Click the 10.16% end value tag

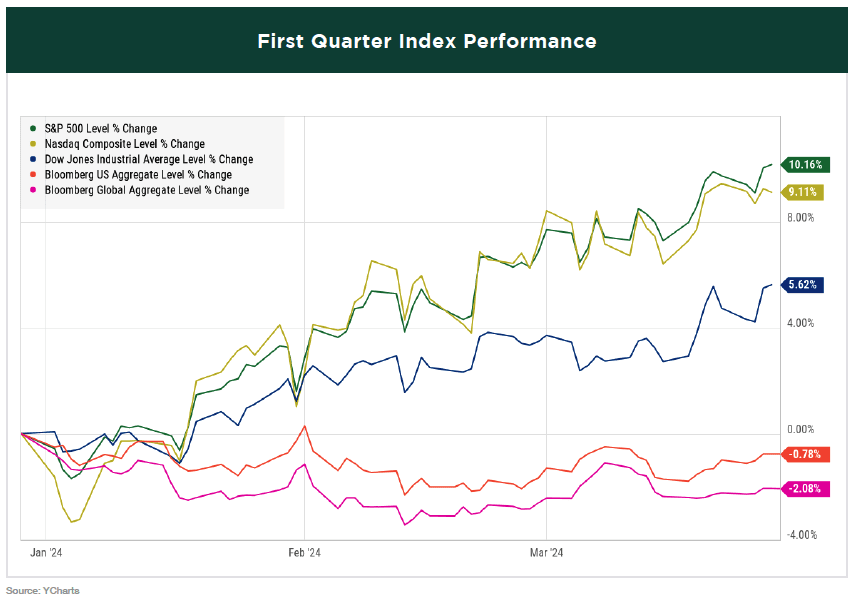pos(804,165)
